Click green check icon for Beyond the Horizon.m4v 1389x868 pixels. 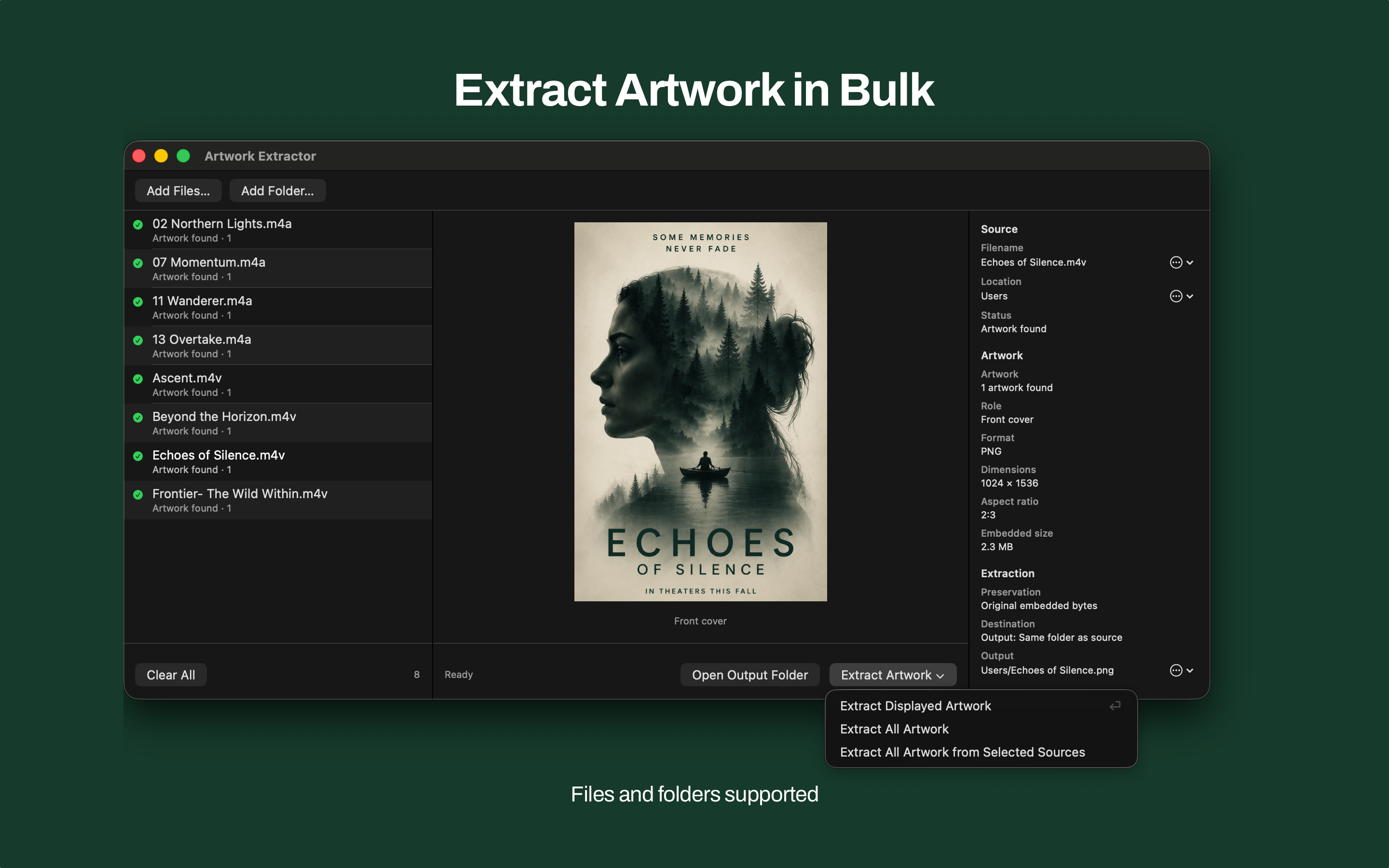[x=138, y=417]
